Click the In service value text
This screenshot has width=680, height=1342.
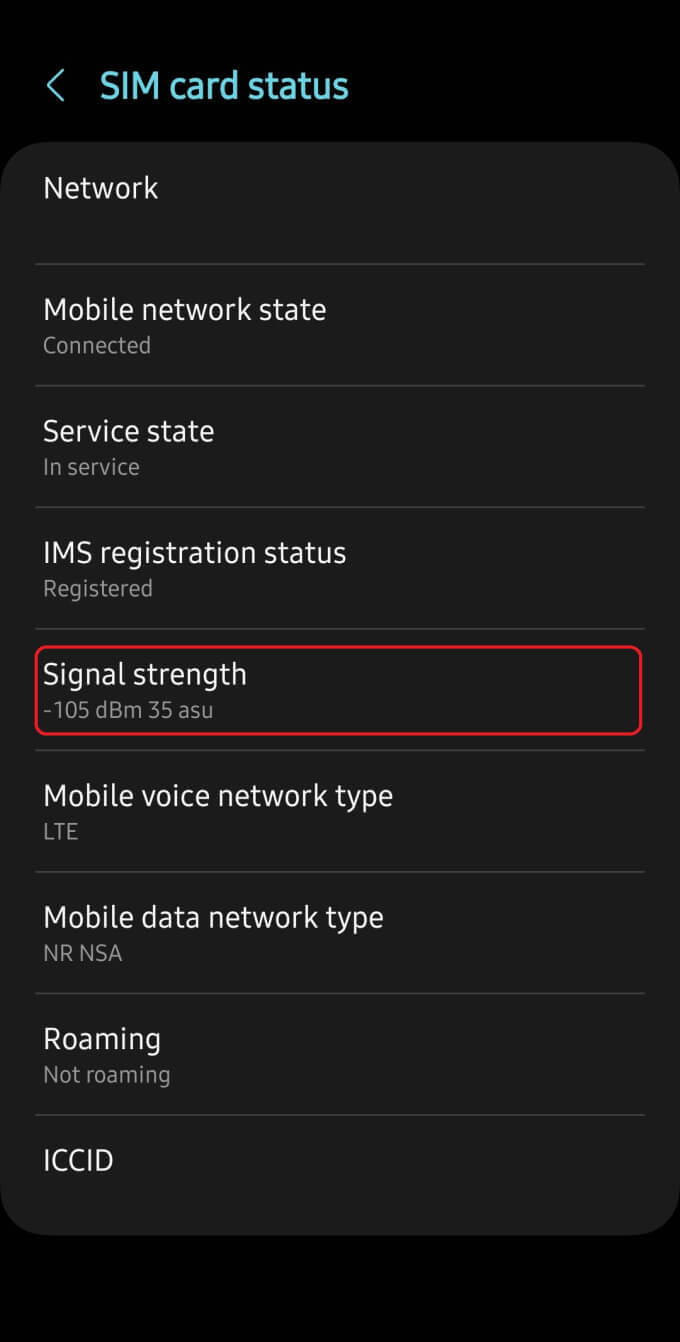tap(91, 467)
